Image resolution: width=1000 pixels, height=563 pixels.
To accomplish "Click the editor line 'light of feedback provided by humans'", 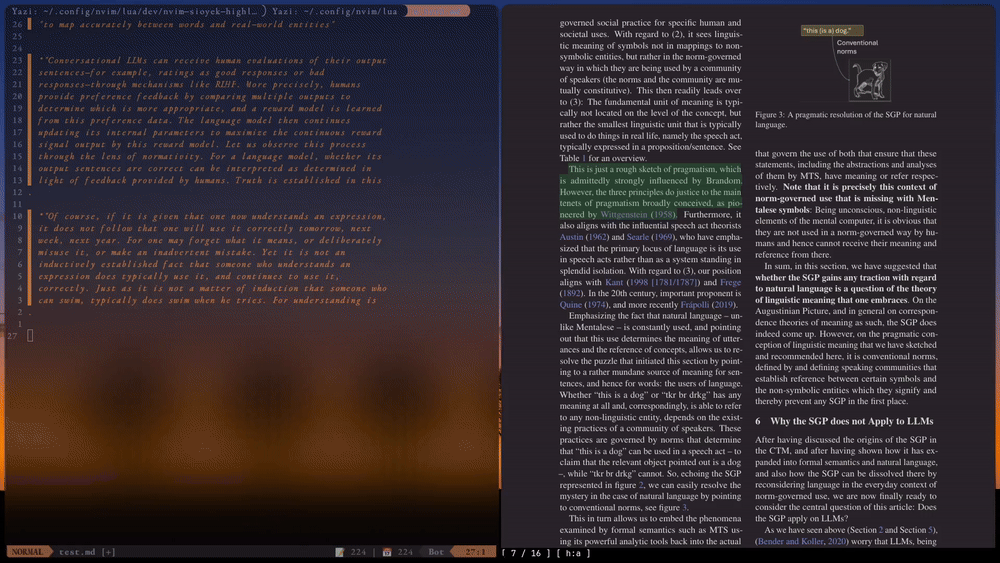I will pos(210,180).
